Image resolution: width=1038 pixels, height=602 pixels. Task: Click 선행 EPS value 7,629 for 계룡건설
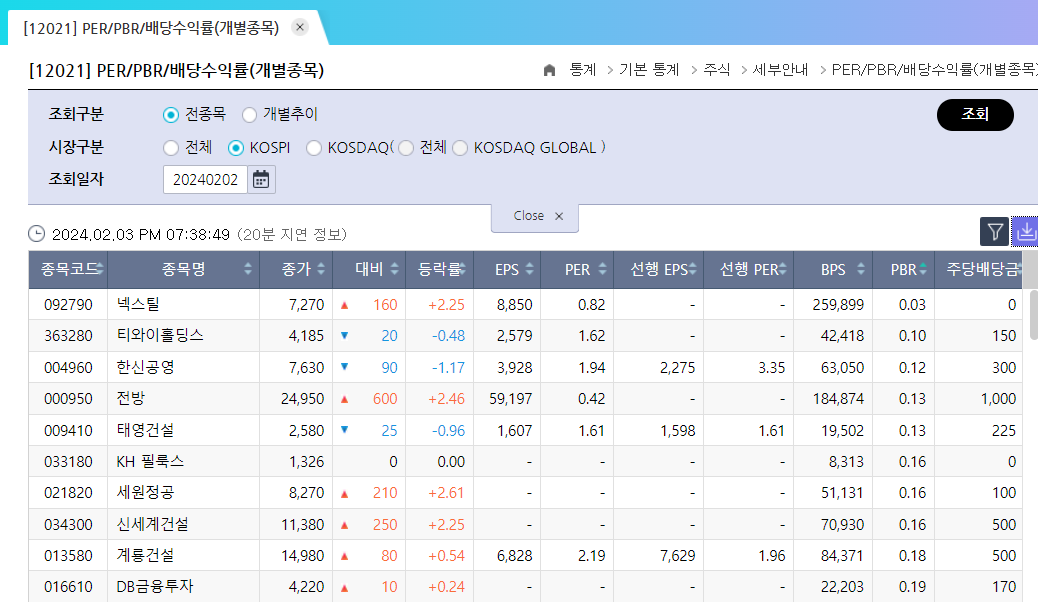[x=678, y=556]
